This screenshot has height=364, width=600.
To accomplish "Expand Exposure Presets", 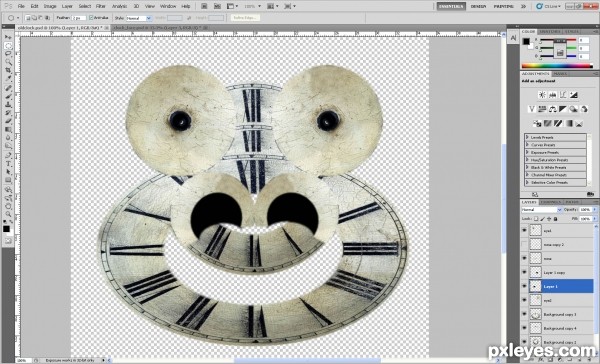I will click(x=527, y=152).
